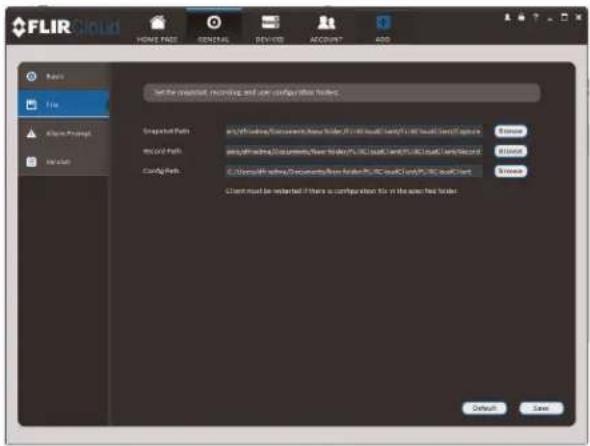Image resolution: width=590 pixels, height=446 pixels.
Task: Close the FLIR Cloud window
Action: 578,17
